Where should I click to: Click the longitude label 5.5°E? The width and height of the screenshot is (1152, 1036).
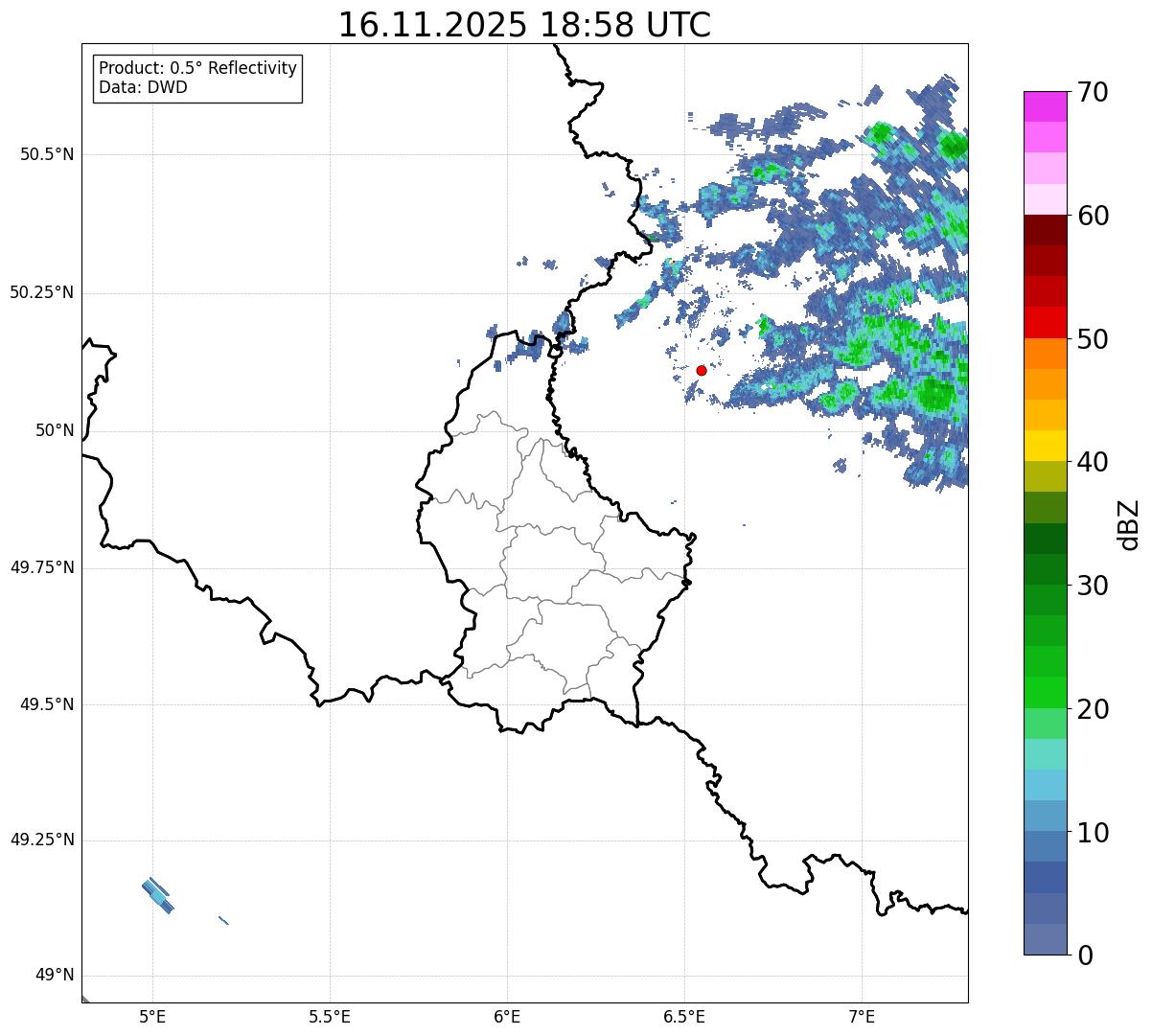coord(330,1017)
